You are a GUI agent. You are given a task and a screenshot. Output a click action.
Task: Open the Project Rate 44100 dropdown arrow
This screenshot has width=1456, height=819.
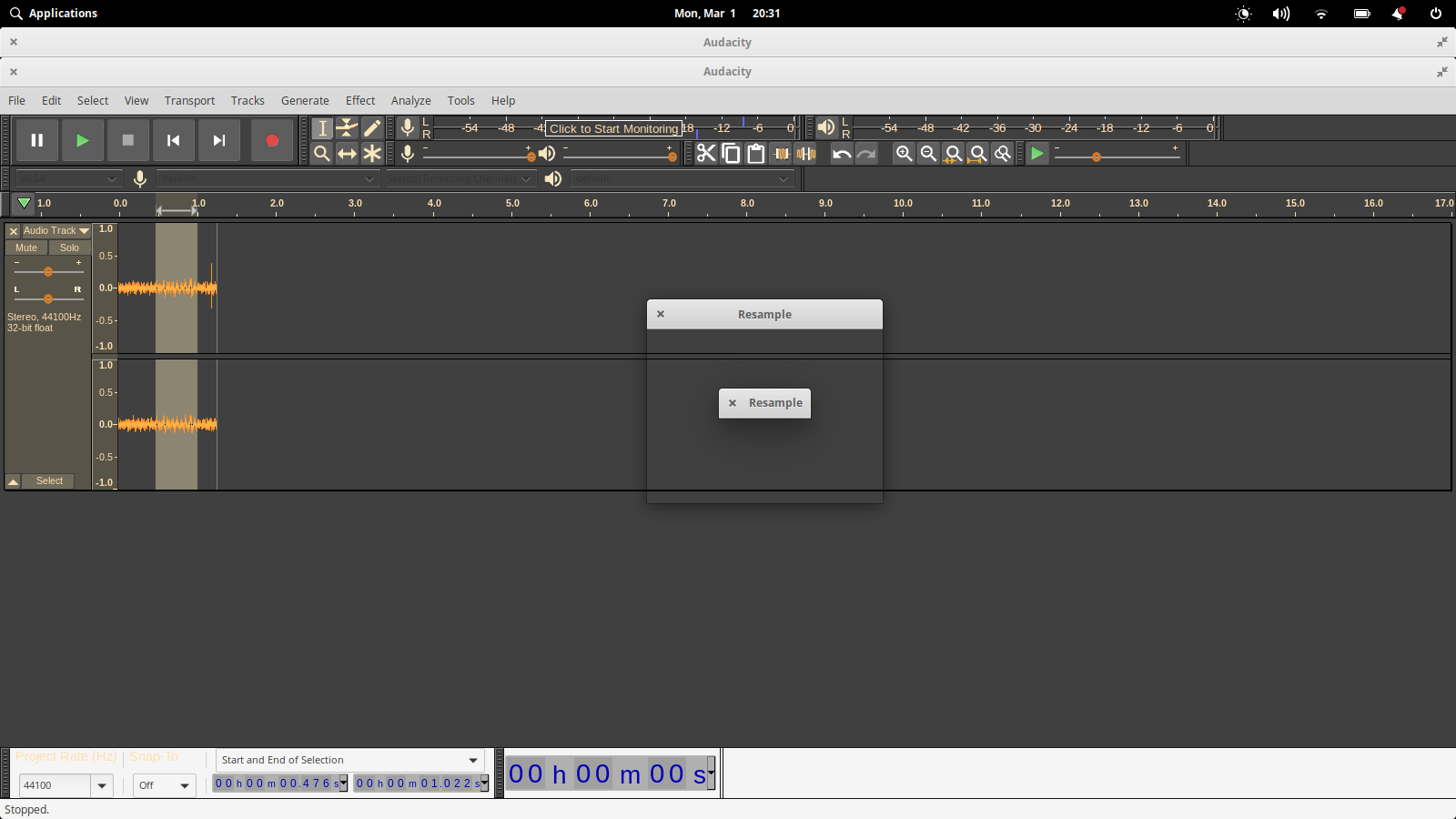(x=102, y=785)
